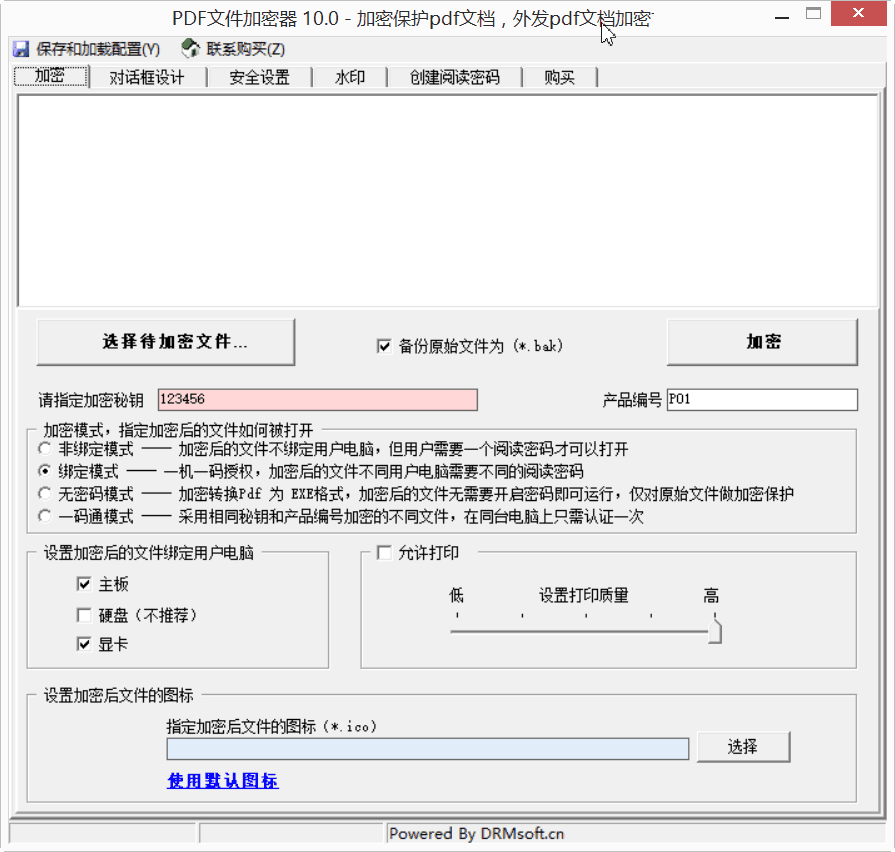Click the 使用默认图标 link

coord(222,781)
